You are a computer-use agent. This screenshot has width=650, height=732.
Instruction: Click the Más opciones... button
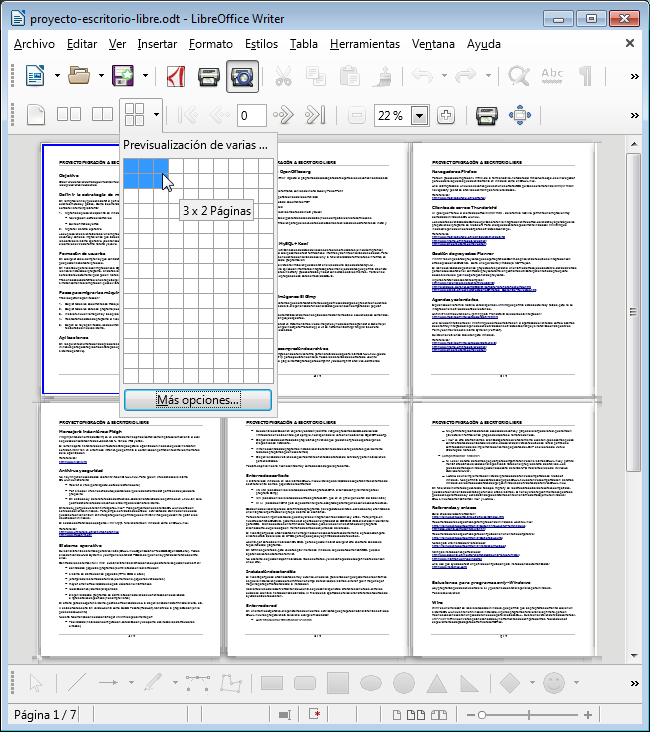198,400
